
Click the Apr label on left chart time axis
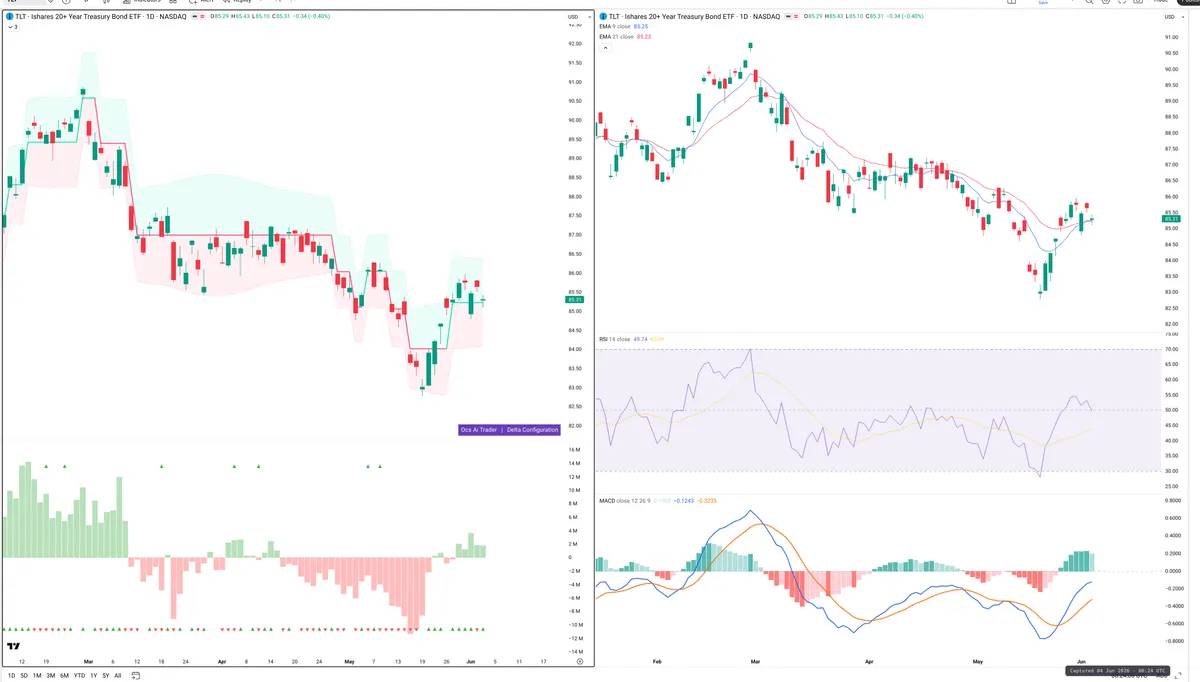tap(221, 661)
